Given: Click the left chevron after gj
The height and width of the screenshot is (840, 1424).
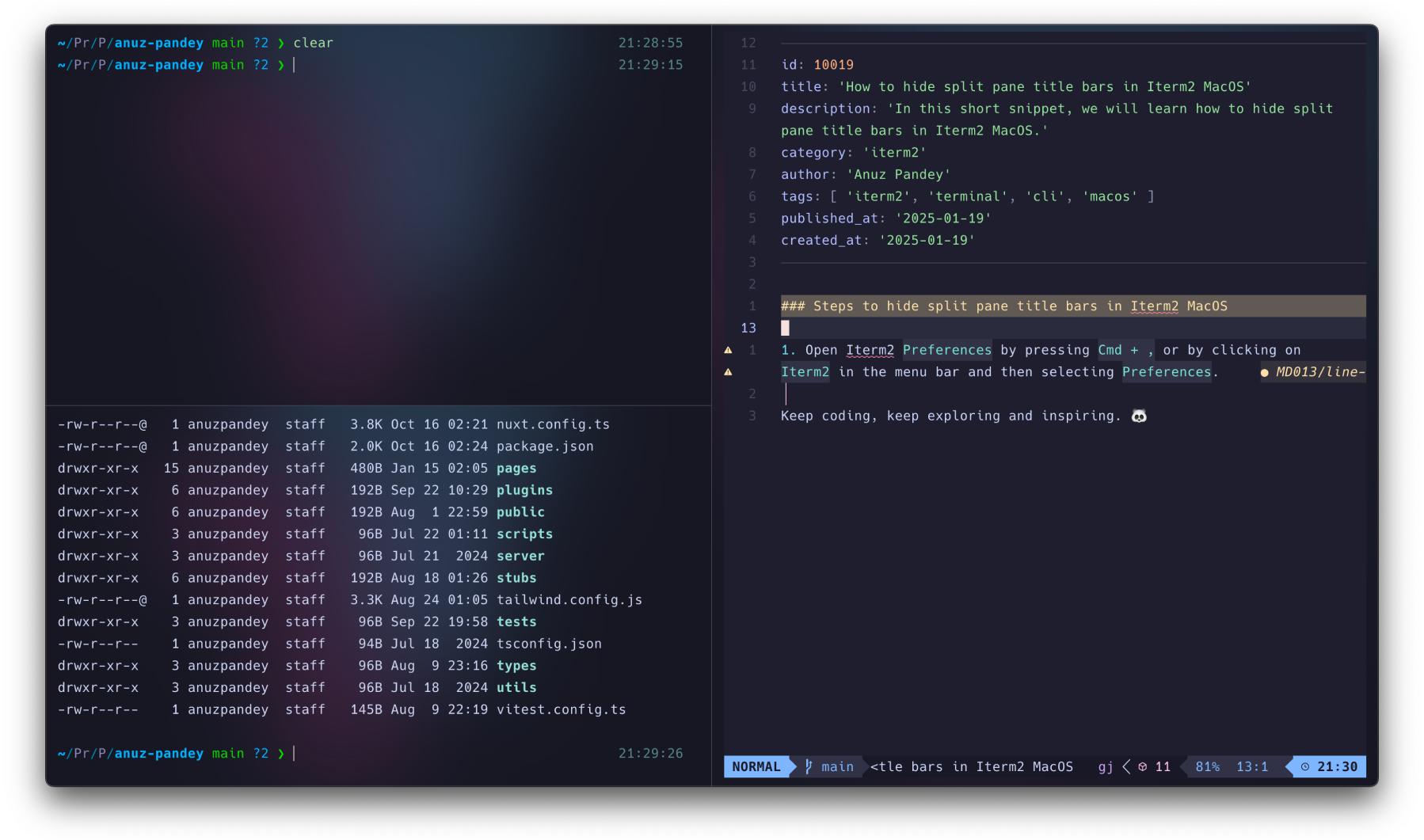Looking at the screenshot, I should (1126, 766).
